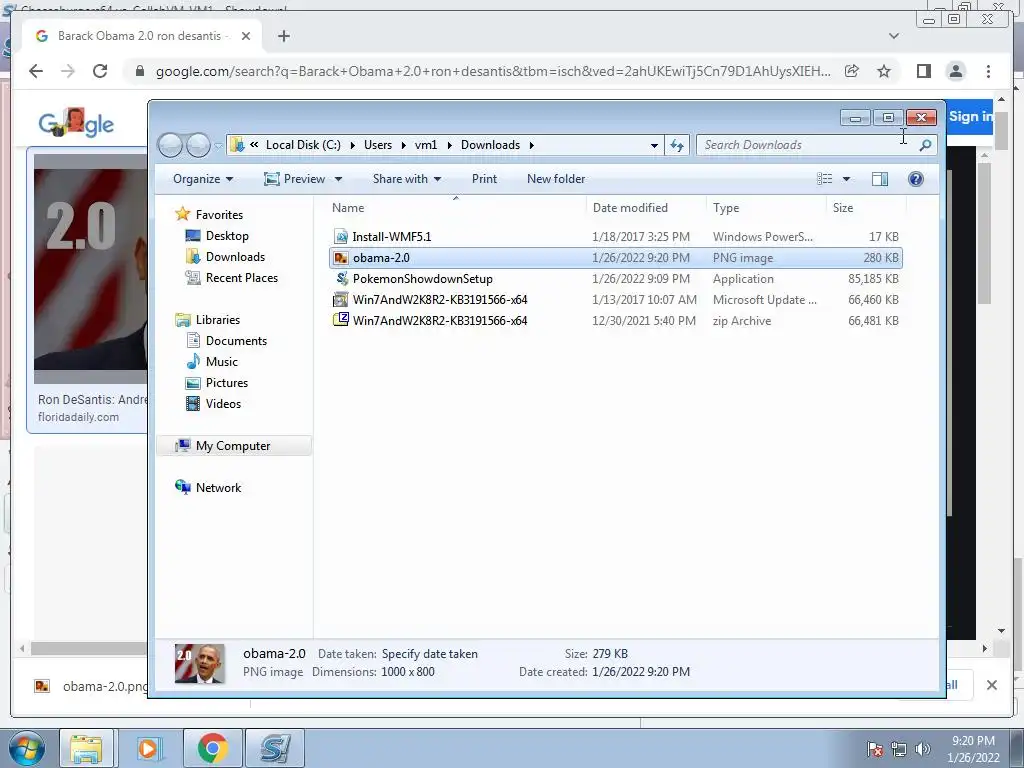The image size is (1024, 768).
Task: Open the Share with dropdown
Action: (x=407, y=179)
